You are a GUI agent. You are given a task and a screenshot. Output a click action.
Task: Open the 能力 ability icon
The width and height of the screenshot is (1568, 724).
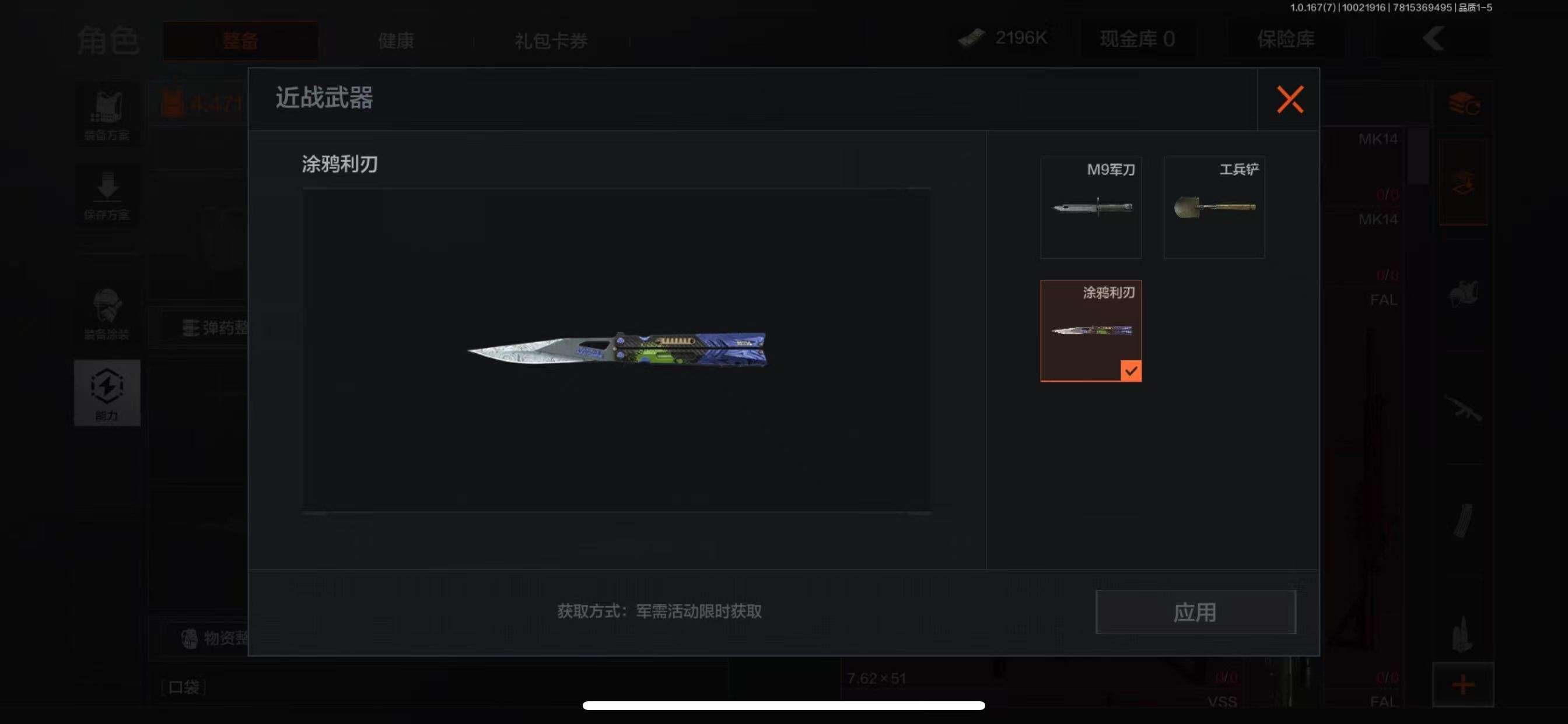point(107,392)
